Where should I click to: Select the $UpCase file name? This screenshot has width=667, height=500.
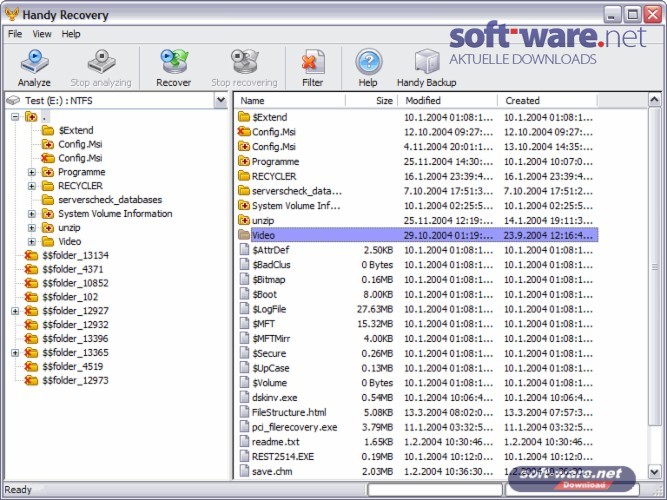pos(271,368)
